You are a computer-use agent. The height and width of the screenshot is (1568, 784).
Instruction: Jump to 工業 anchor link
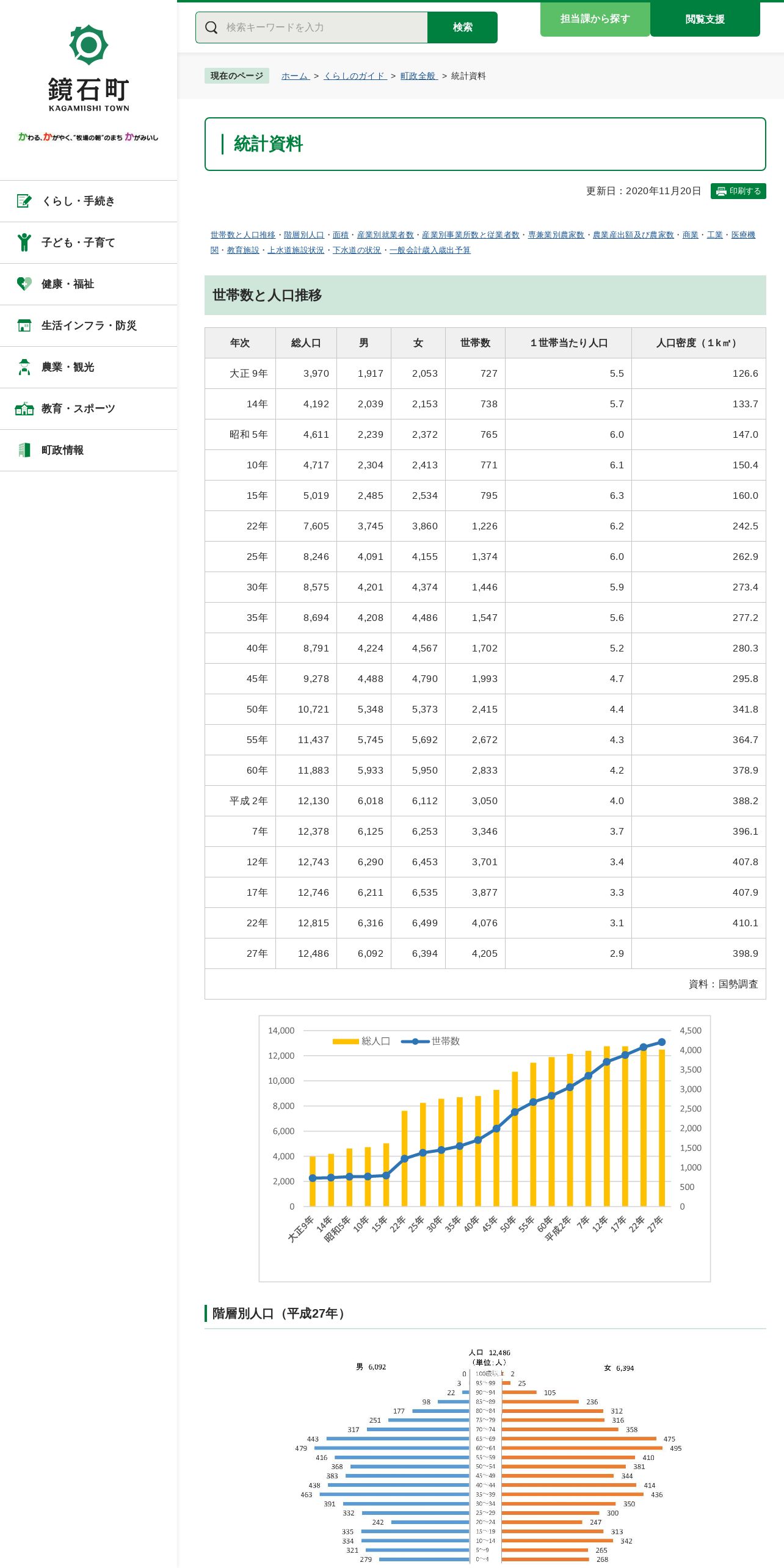pyautogui.click(x=714, y=234)
